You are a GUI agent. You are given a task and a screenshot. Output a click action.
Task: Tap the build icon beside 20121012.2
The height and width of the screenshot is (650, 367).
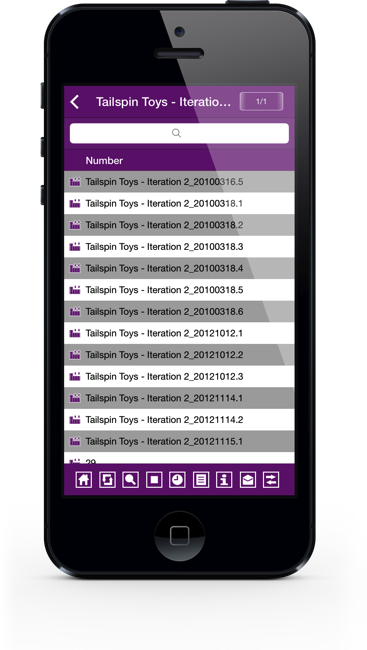pos(75,355)
